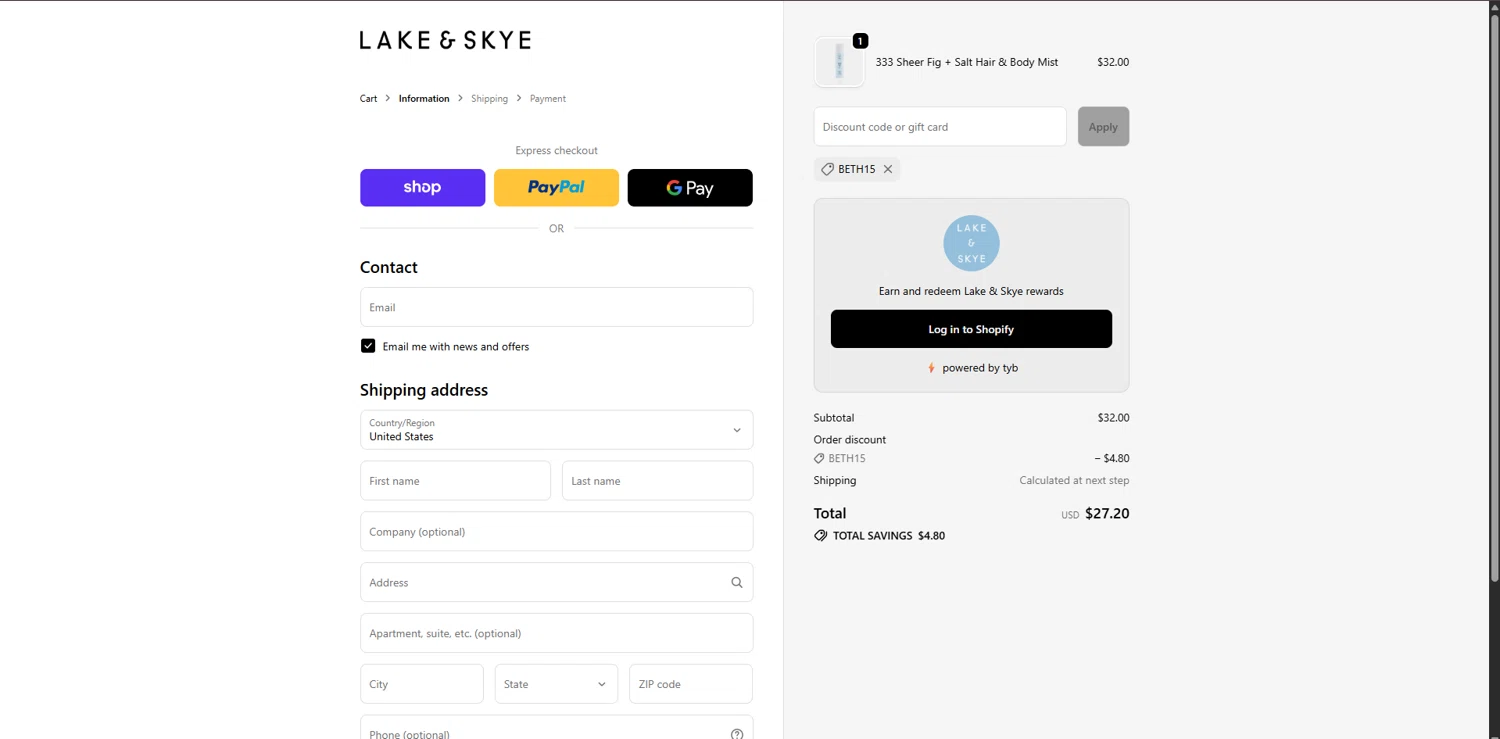This screenshot has width=1500, height=739.
Task: Click the Sheer Fig product thumbnail
Action: point(839,62)
